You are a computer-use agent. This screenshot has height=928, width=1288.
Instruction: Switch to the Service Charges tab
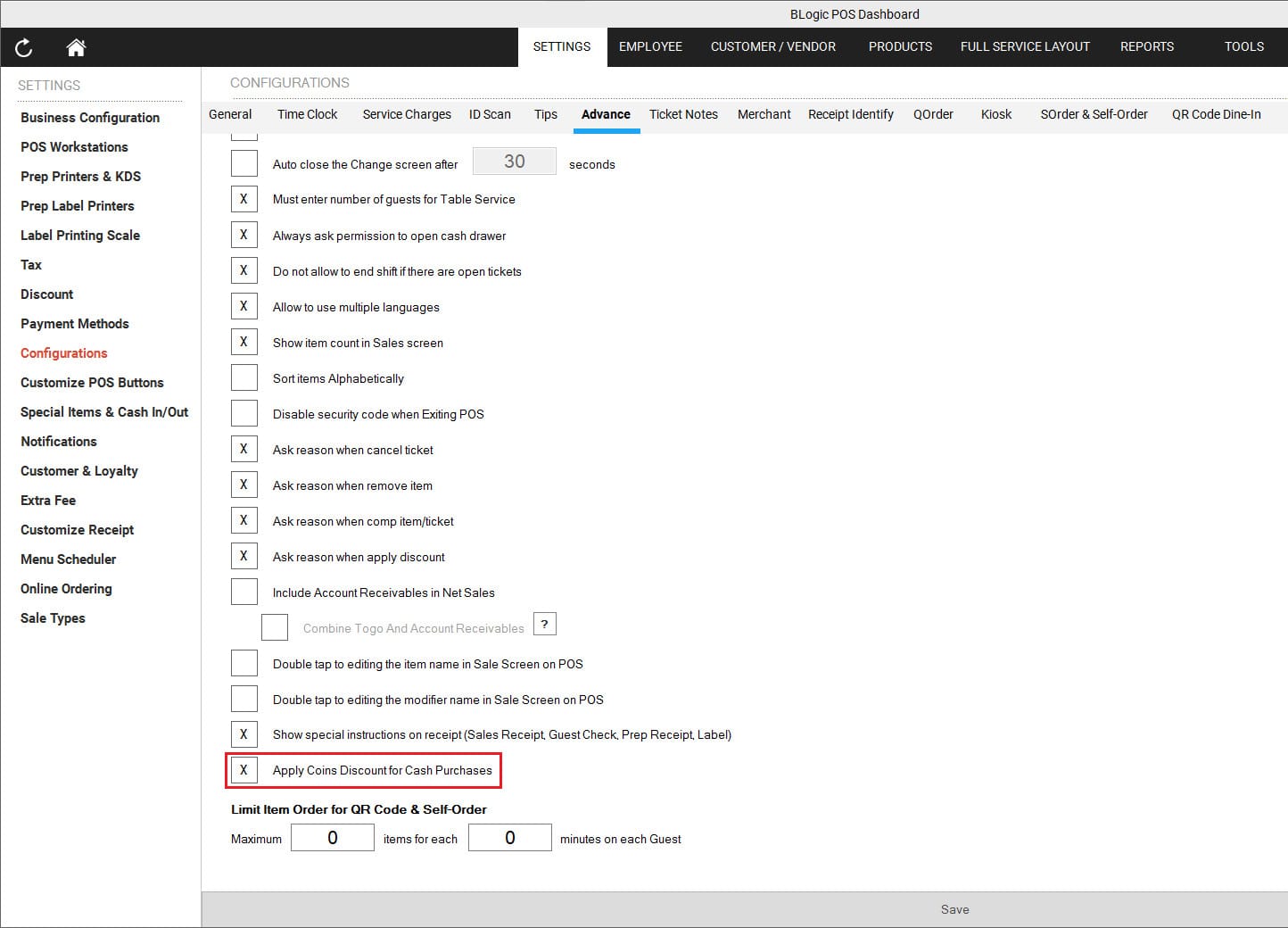[407, 114]
